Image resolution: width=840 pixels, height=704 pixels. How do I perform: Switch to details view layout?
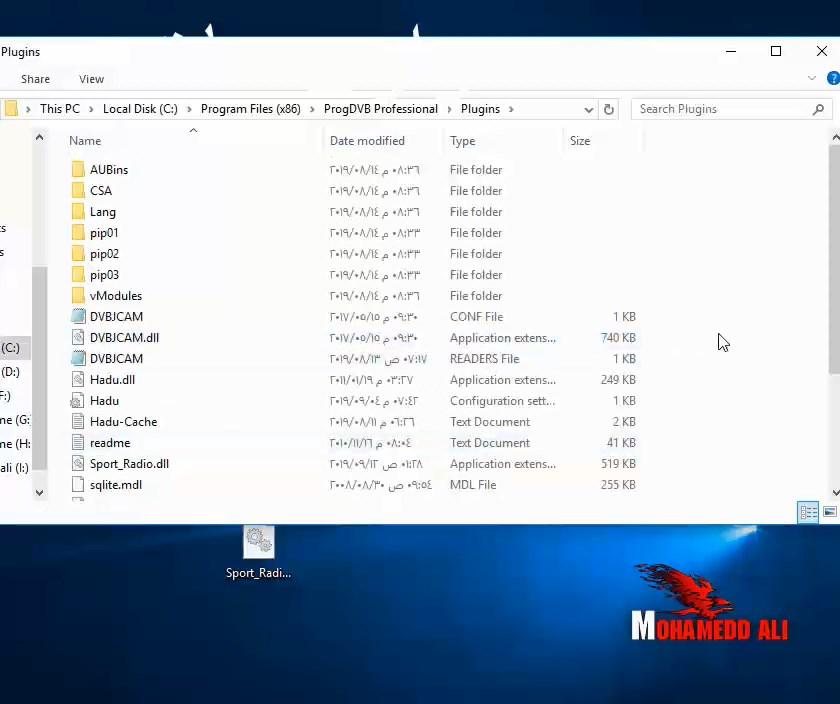pos(808,512)
